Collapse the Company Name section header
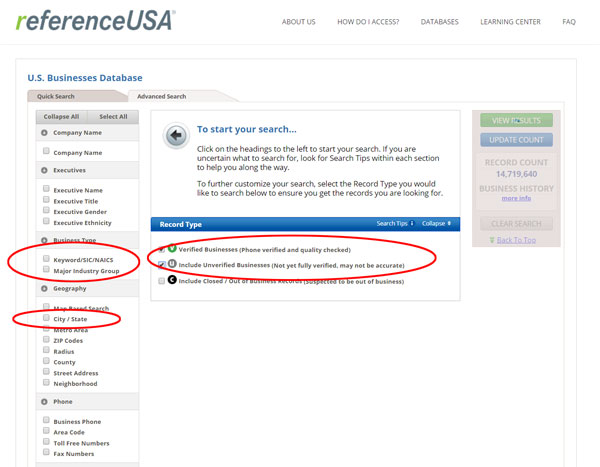The height and width of the screenshot is (467, 600). (87, 133)
